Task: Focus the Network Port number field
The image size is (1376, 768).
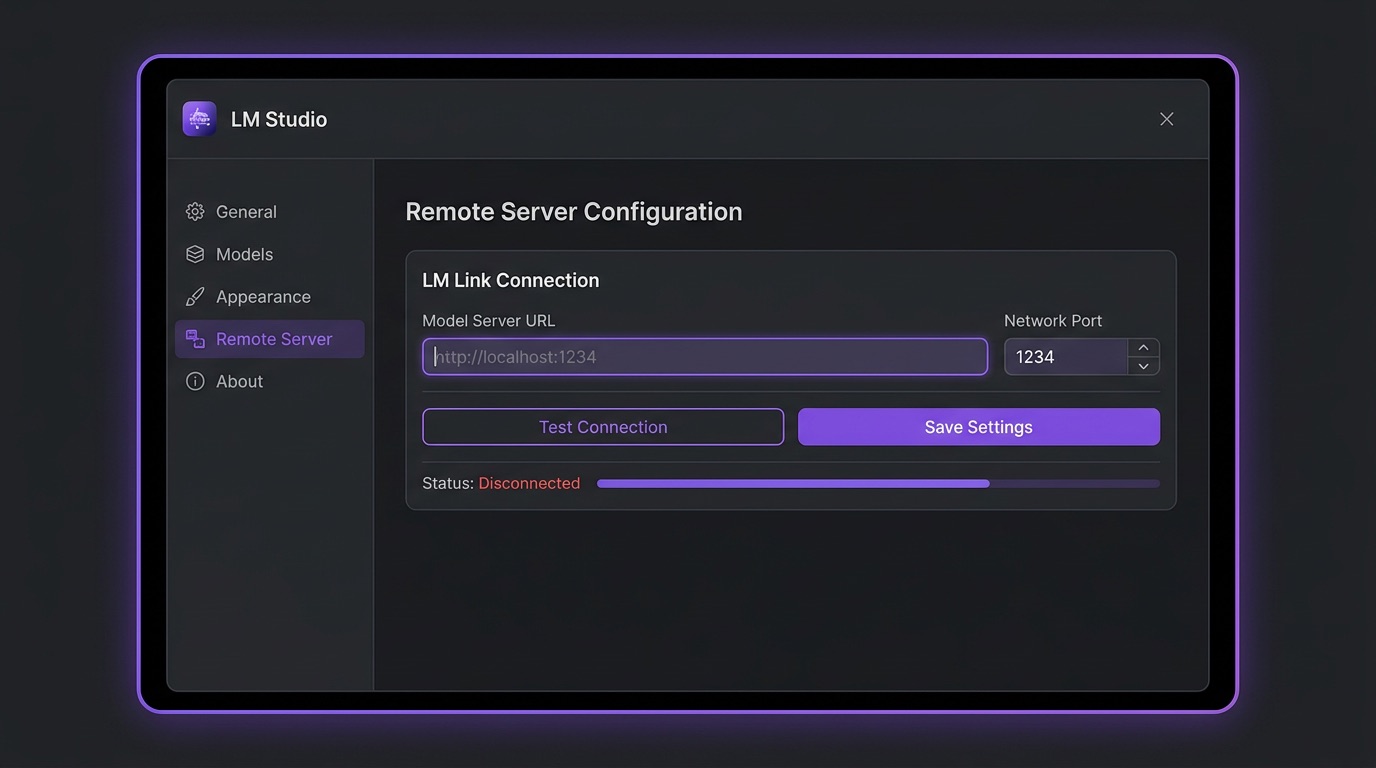Action: [1066, 357]
